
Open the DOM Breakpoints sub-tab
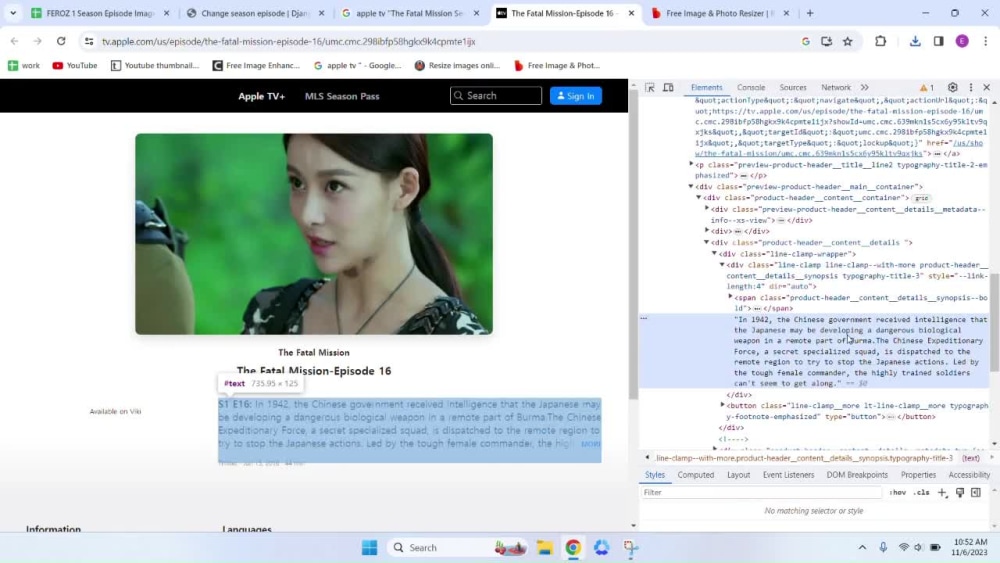pyautogui.click(x=857, y=475)
